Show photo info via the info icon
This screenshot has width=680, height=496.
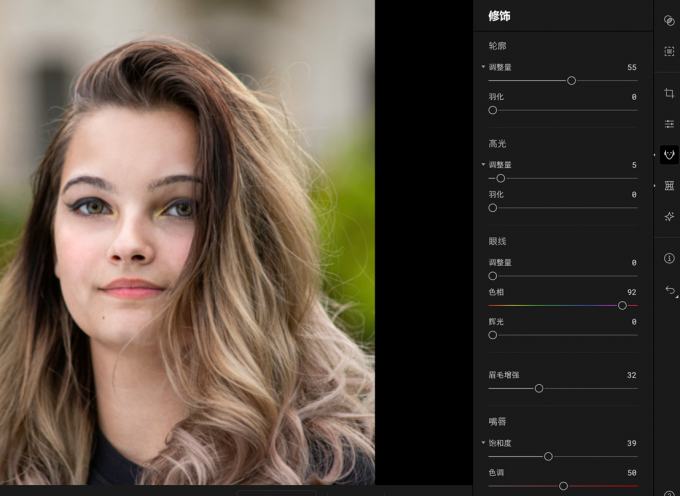coord(669,258)
